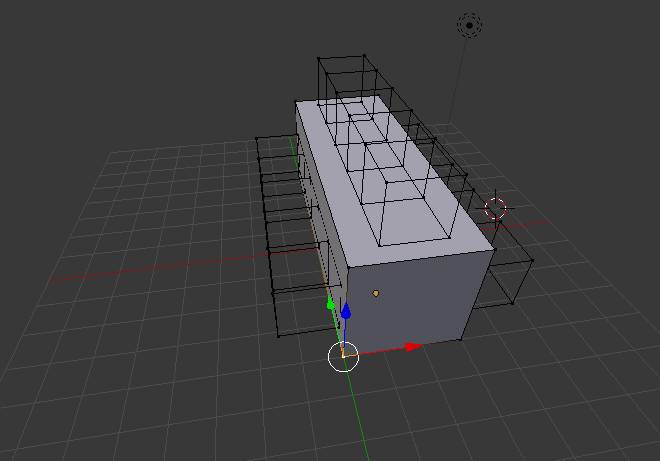Click the lamp object with dotted circles
The width and height of the screenshot is (660, 461).
pyautogui.click(x=469, y=25)
